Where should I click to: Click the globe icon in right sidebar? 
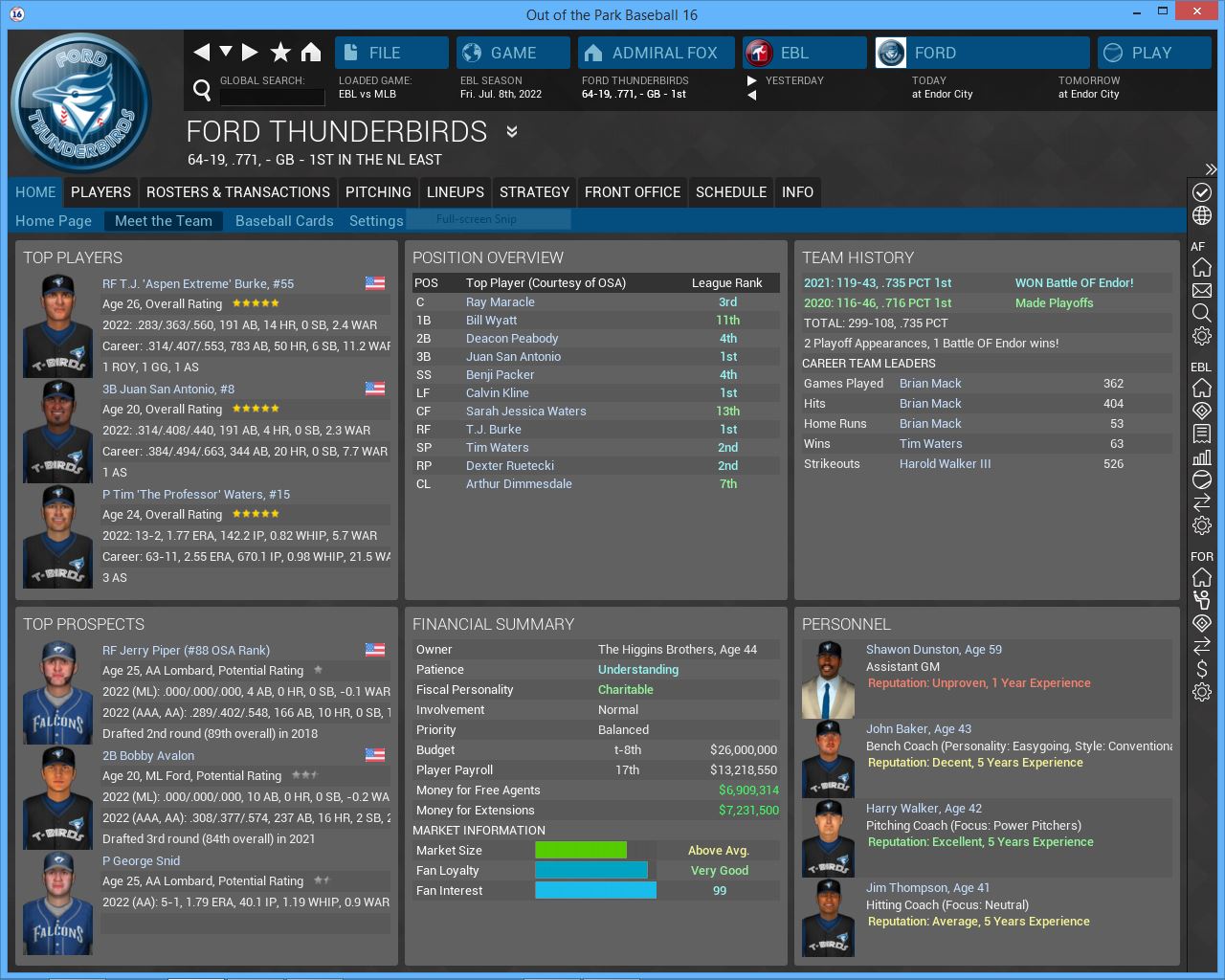1202,216
